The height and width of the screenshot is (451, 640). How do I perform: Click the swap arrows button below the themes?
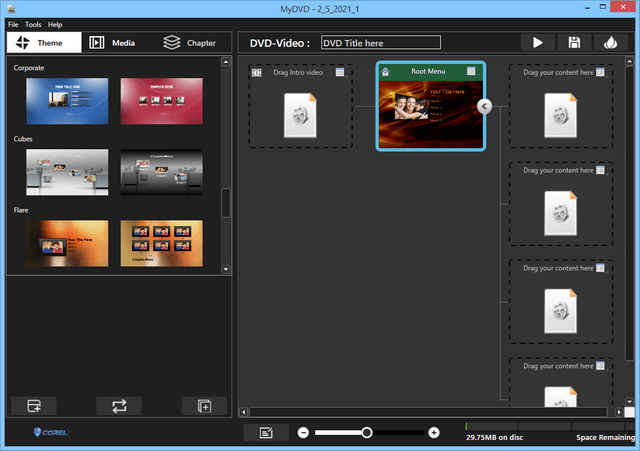point(119,405)
